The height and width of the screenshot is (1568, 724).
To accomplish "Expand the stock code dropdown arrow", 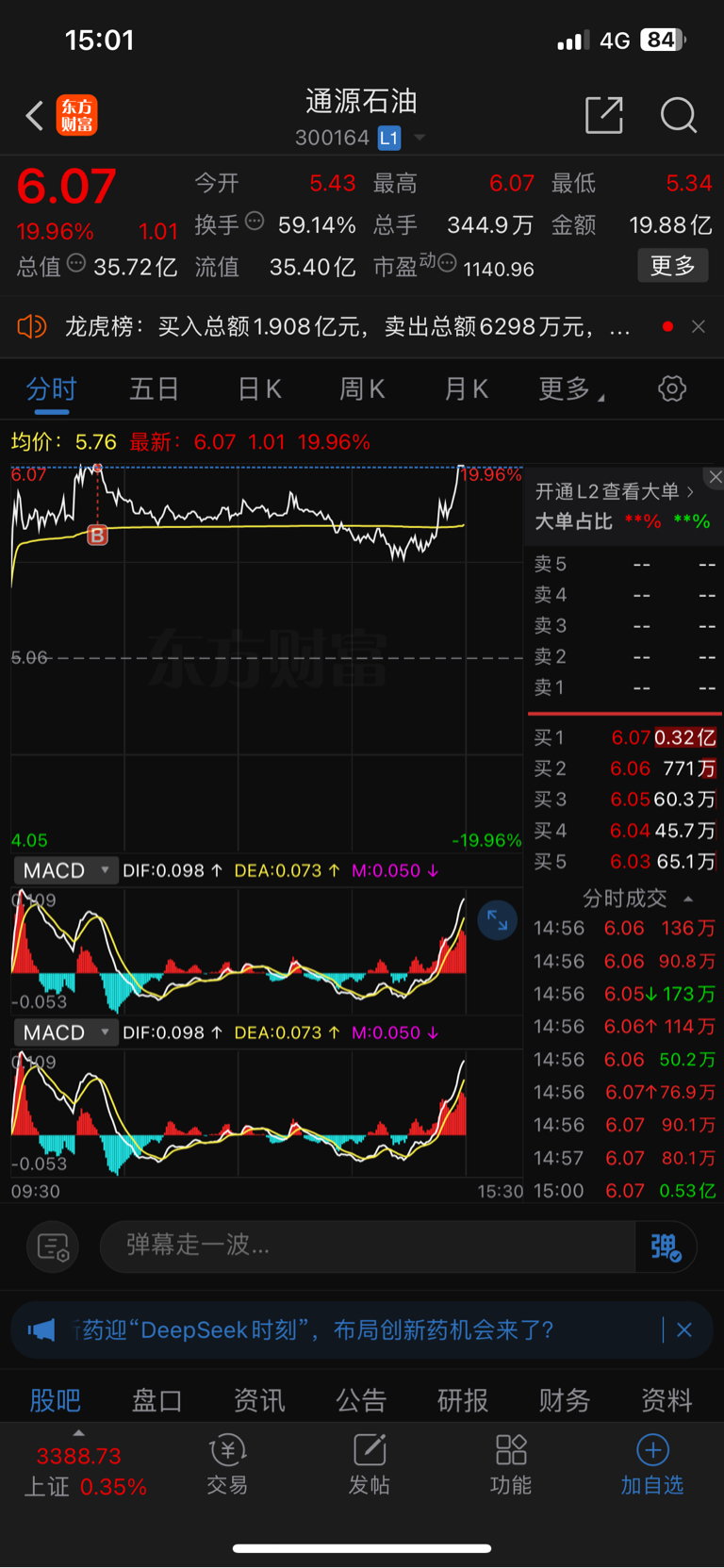I will tap(420, 138).
